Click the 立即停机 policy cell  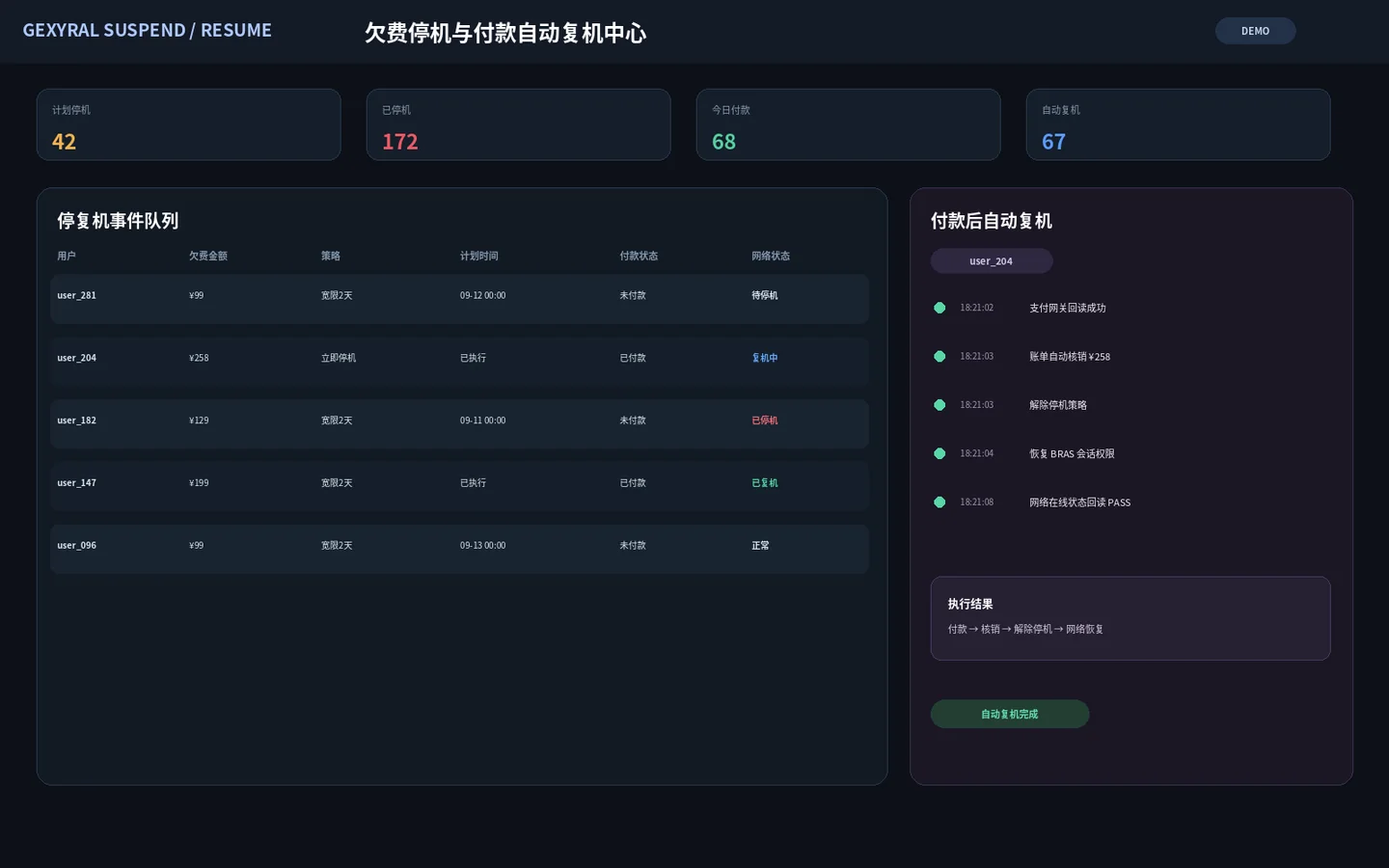(339, 358)
